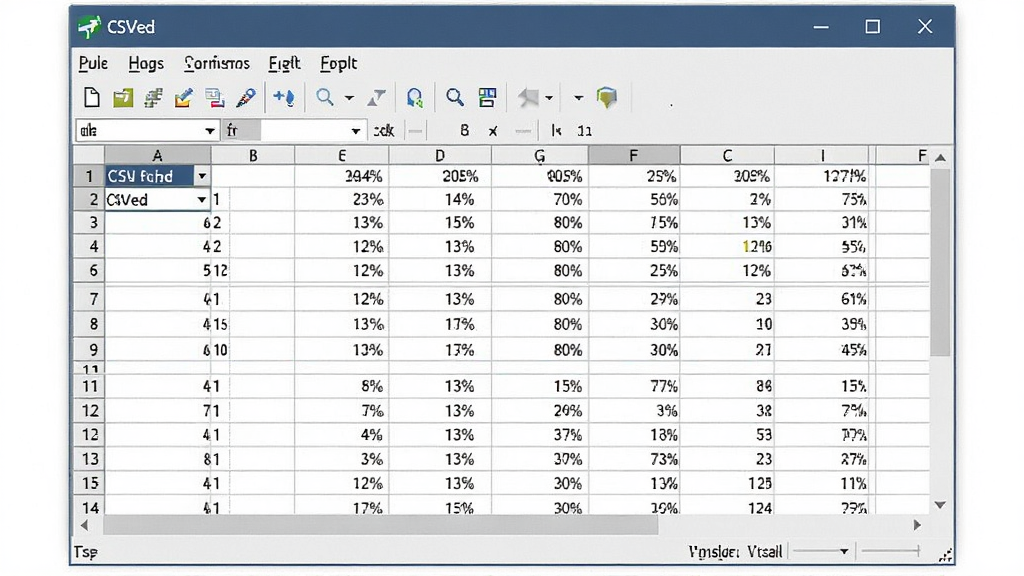Viewport: 1024px width, 576px height.
Task: Click the vertical scrollbar thumb
Action: point(940,263)
